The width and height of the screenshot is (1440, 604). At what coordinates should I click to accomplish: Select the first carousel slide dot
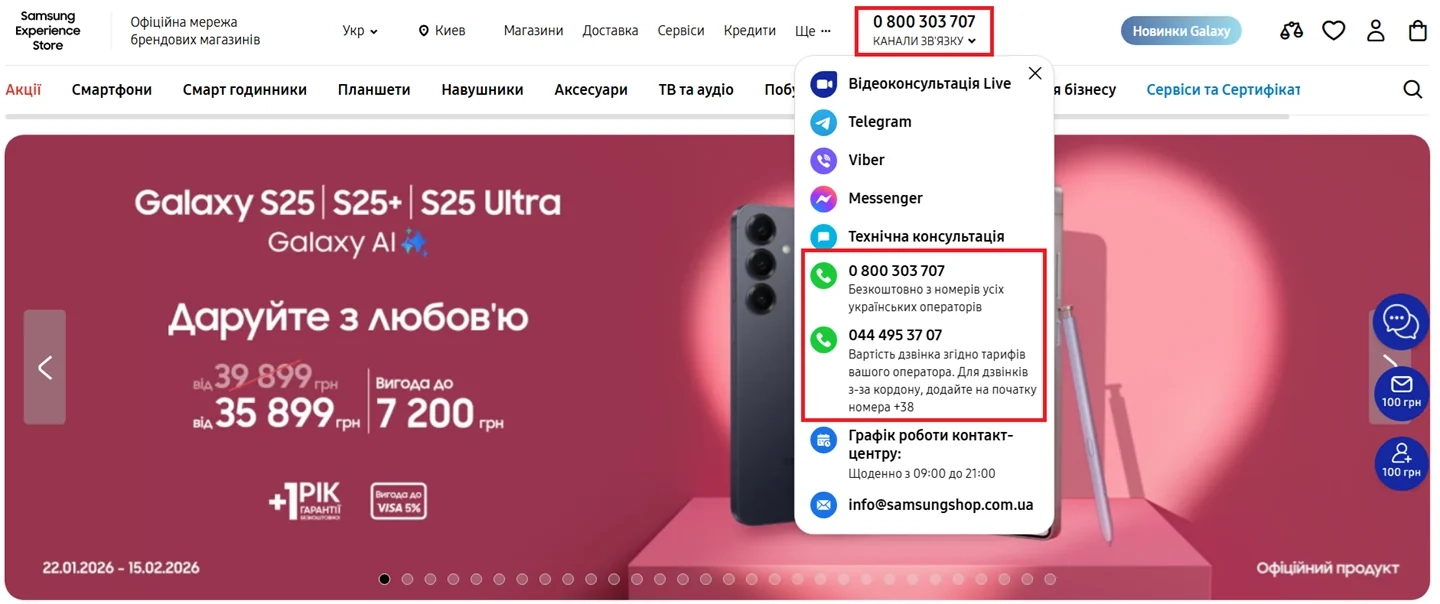tap(385, 579)
